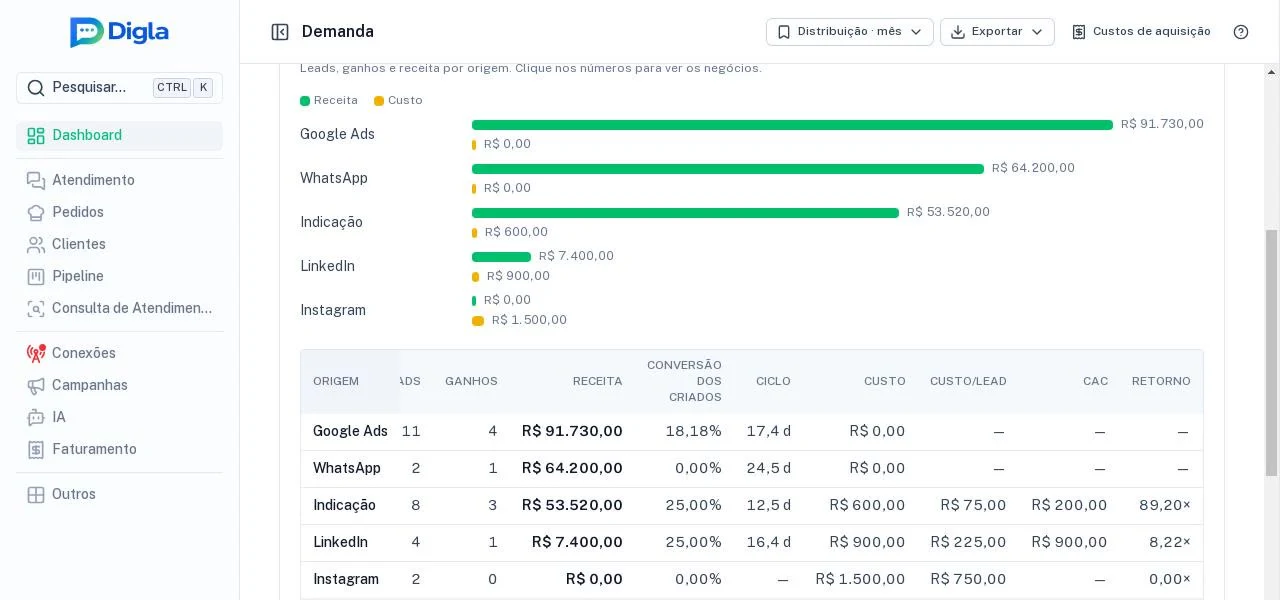Sort by the ORIGEM column header
The width and height of the screenshot is (1280, 600).
point(336,381)
